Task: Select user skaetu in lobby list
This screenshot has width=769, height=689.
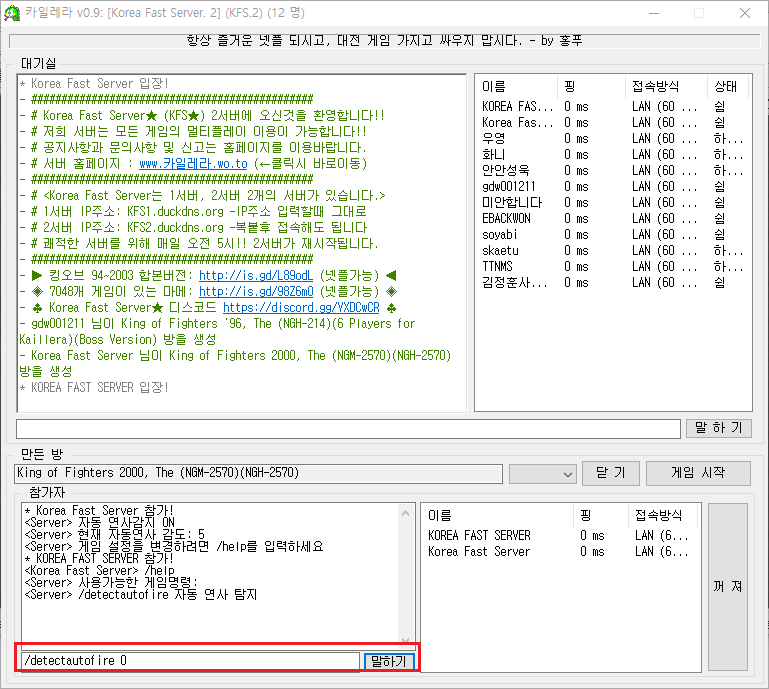Action: pos(500,251)
